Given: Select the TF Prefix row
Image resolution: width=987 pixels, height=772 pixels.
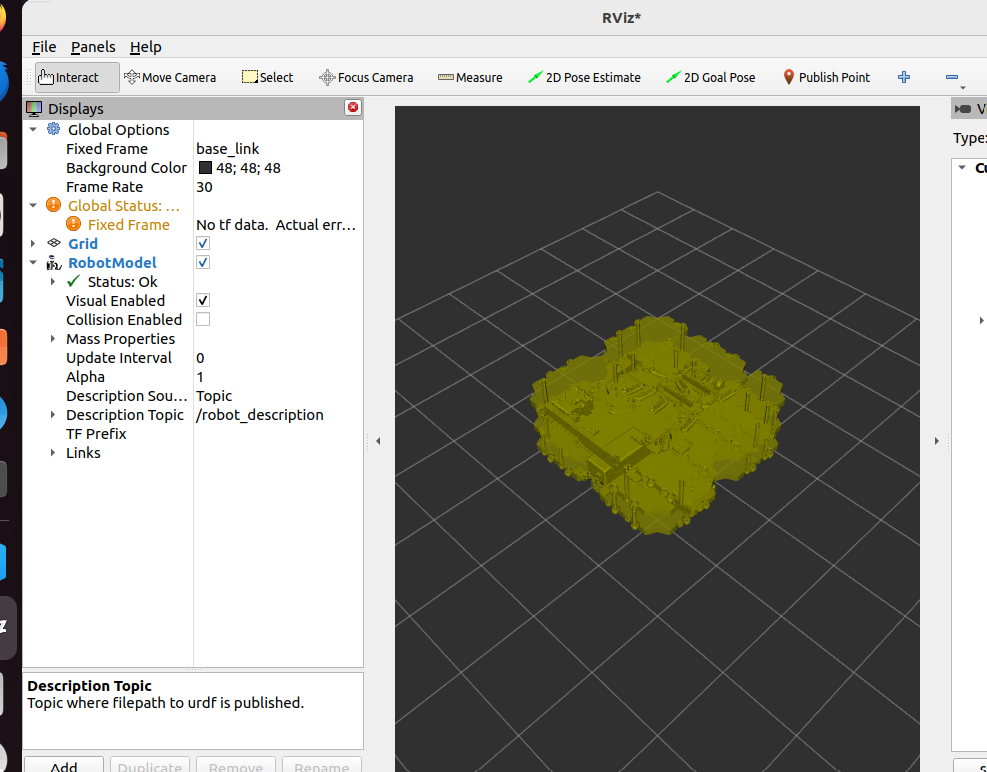Looking at the screenshot, I should click(x=193, y=434).
